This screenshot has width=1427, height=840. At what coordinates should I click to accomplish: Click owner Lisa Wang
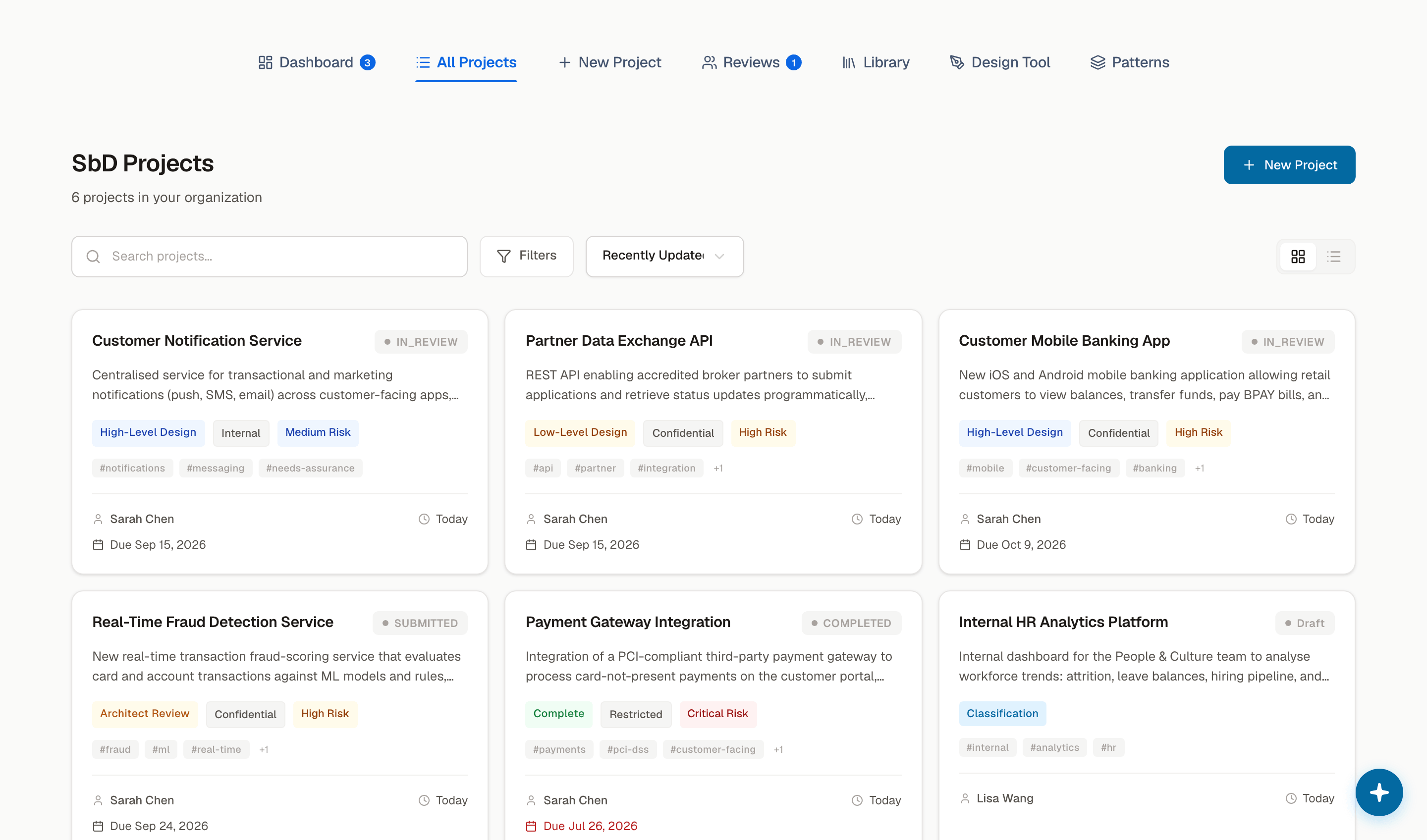pos(996,798)
